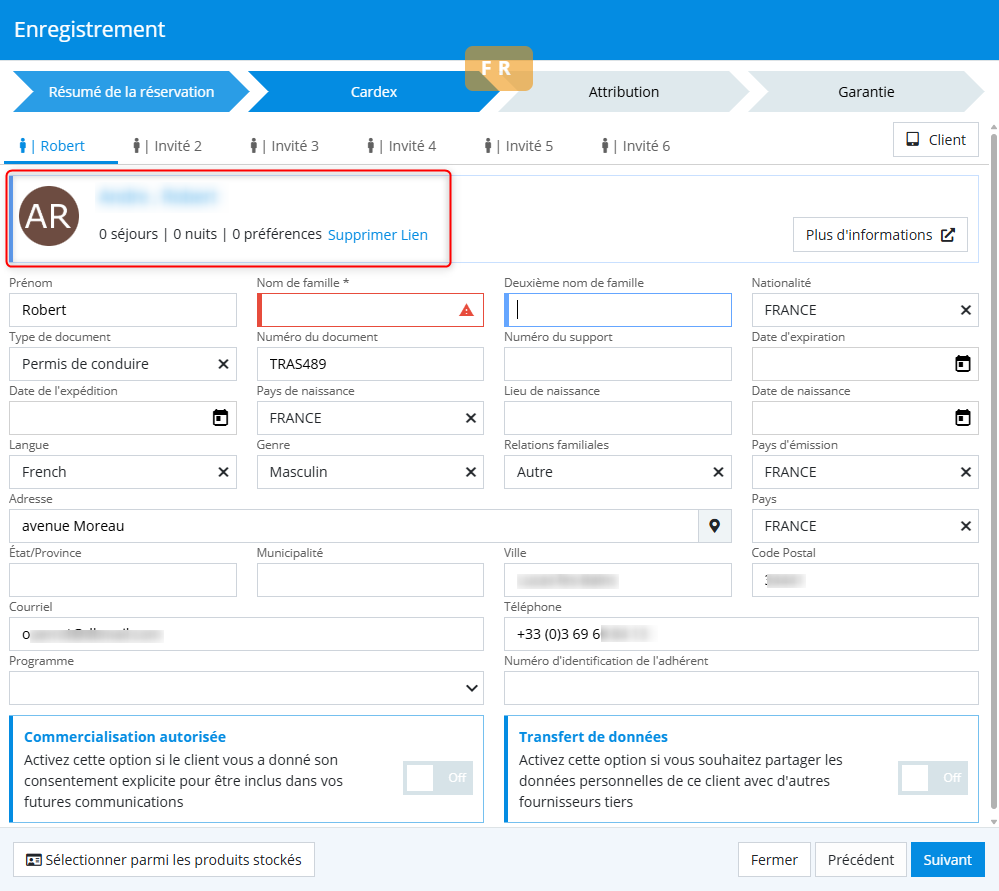Click the map pin icon in Adresse field
Viewport: 999px width, 891px height.
[x=714, y=526]
